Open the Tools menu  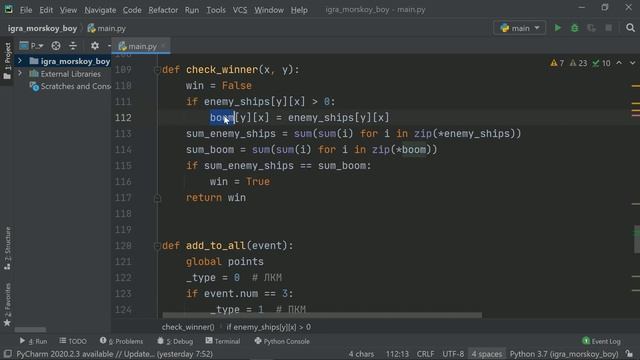tap(216, 9)
